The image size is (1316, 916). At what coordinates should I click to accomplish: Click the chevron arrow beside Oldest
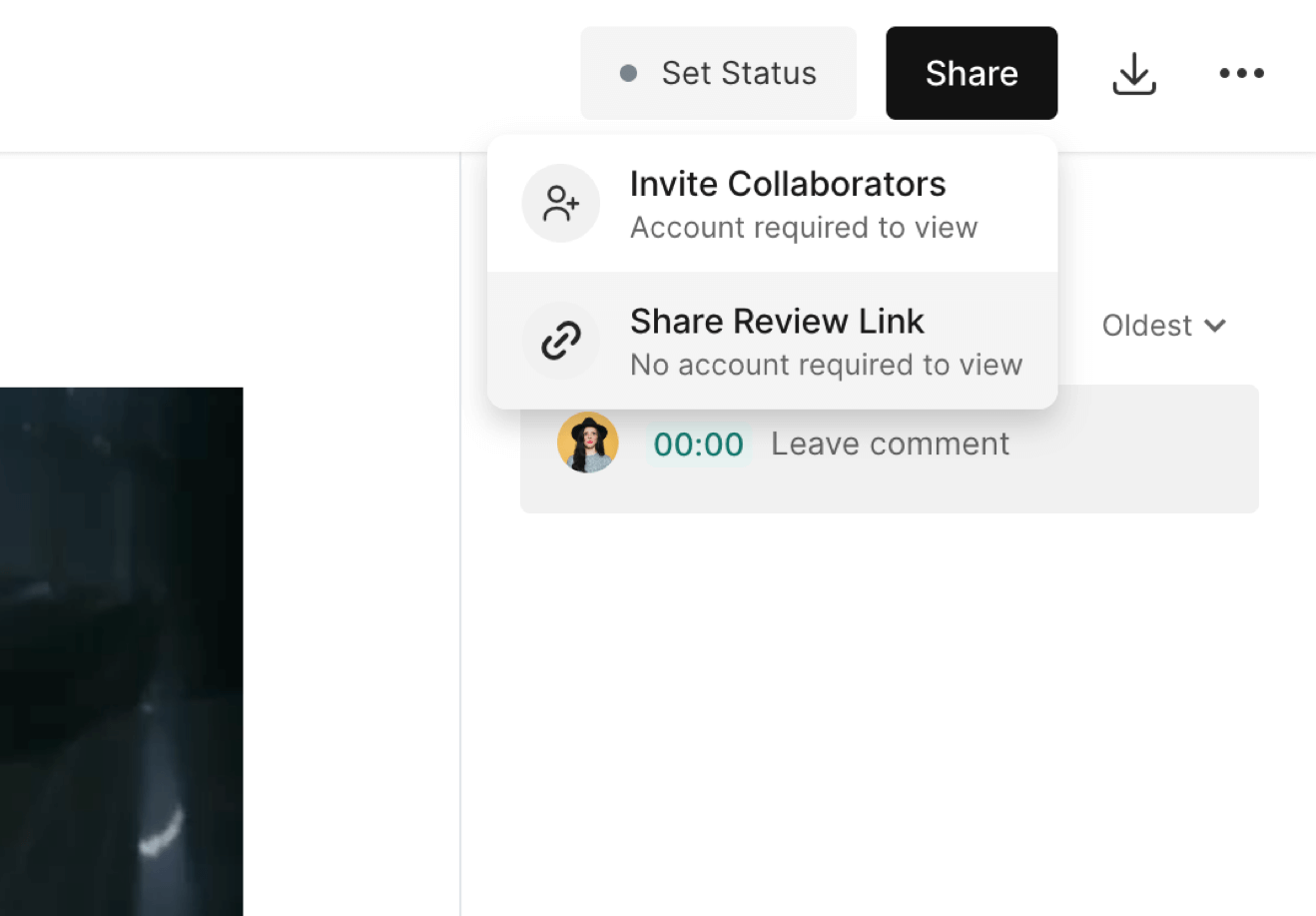(1215, 326)
